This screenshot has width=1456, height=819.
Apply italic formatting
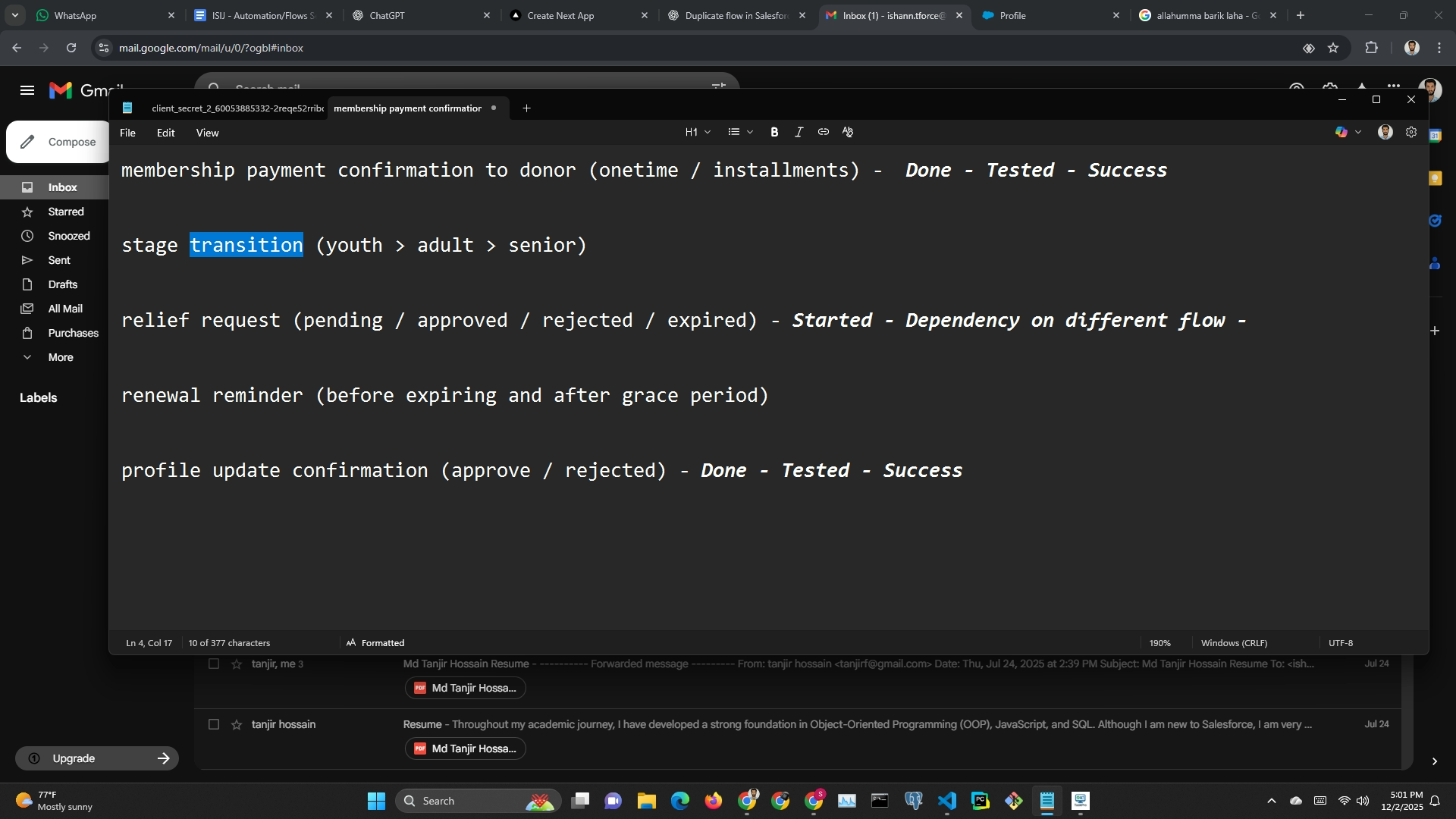click(799, 132)
